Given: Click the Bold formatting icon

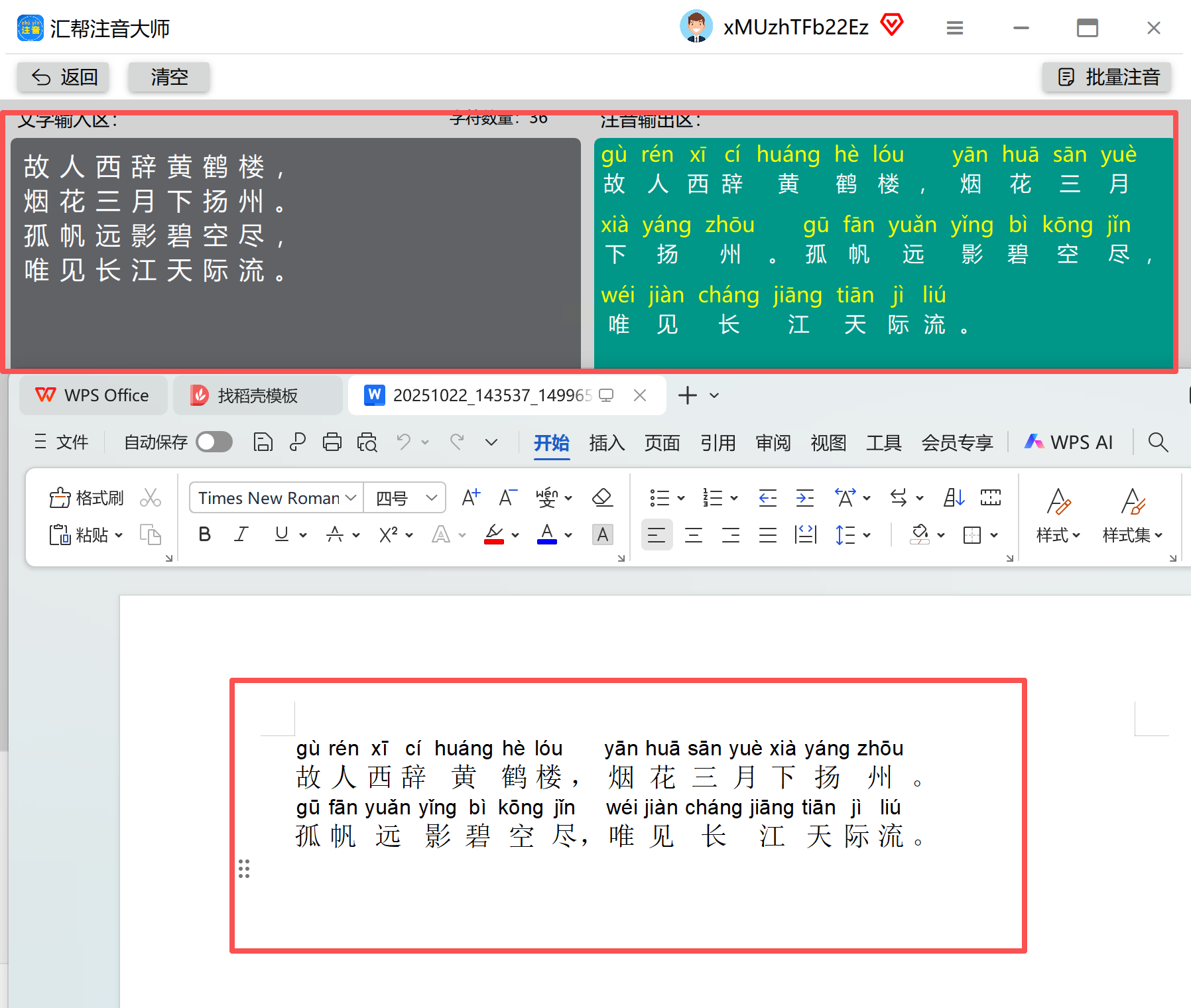Looking at the screenshot, I should 205,535.
